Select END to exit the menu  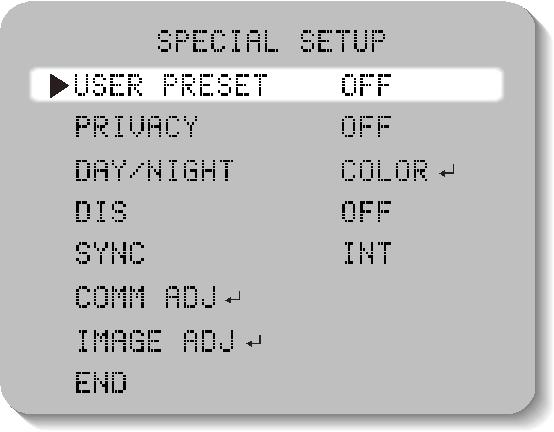click(101, 382)
